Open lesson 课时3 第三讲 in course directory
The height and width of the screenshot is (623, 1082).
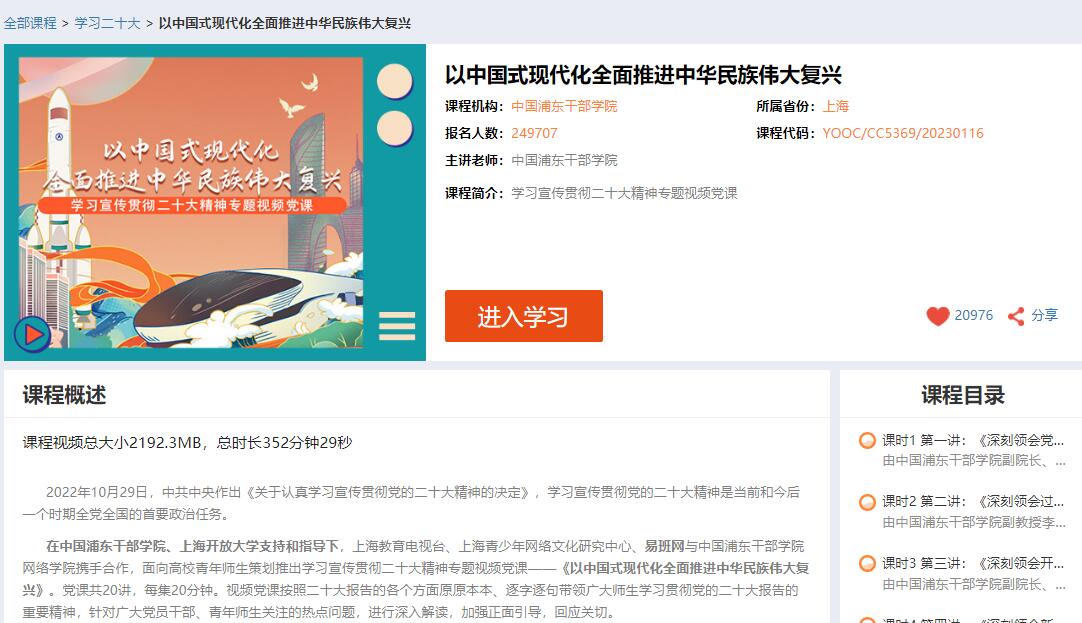pyautogui.click(x=973, y=563)
